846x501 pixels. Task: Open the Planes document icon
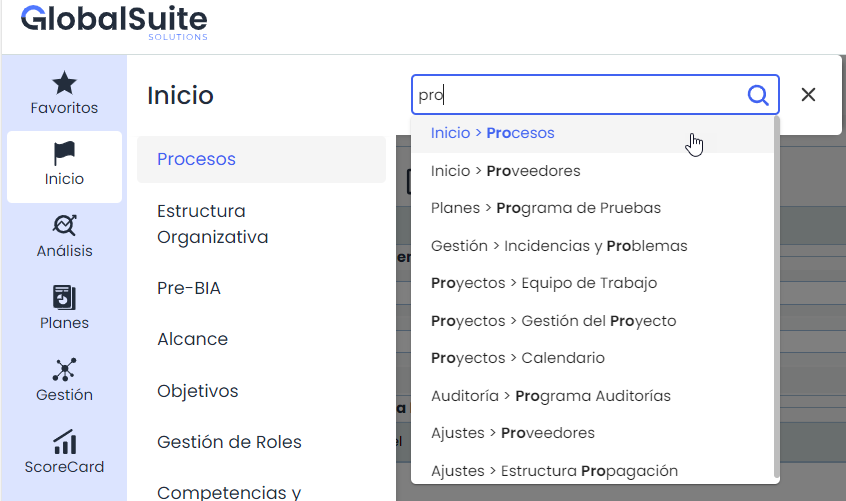pos(64,297)
